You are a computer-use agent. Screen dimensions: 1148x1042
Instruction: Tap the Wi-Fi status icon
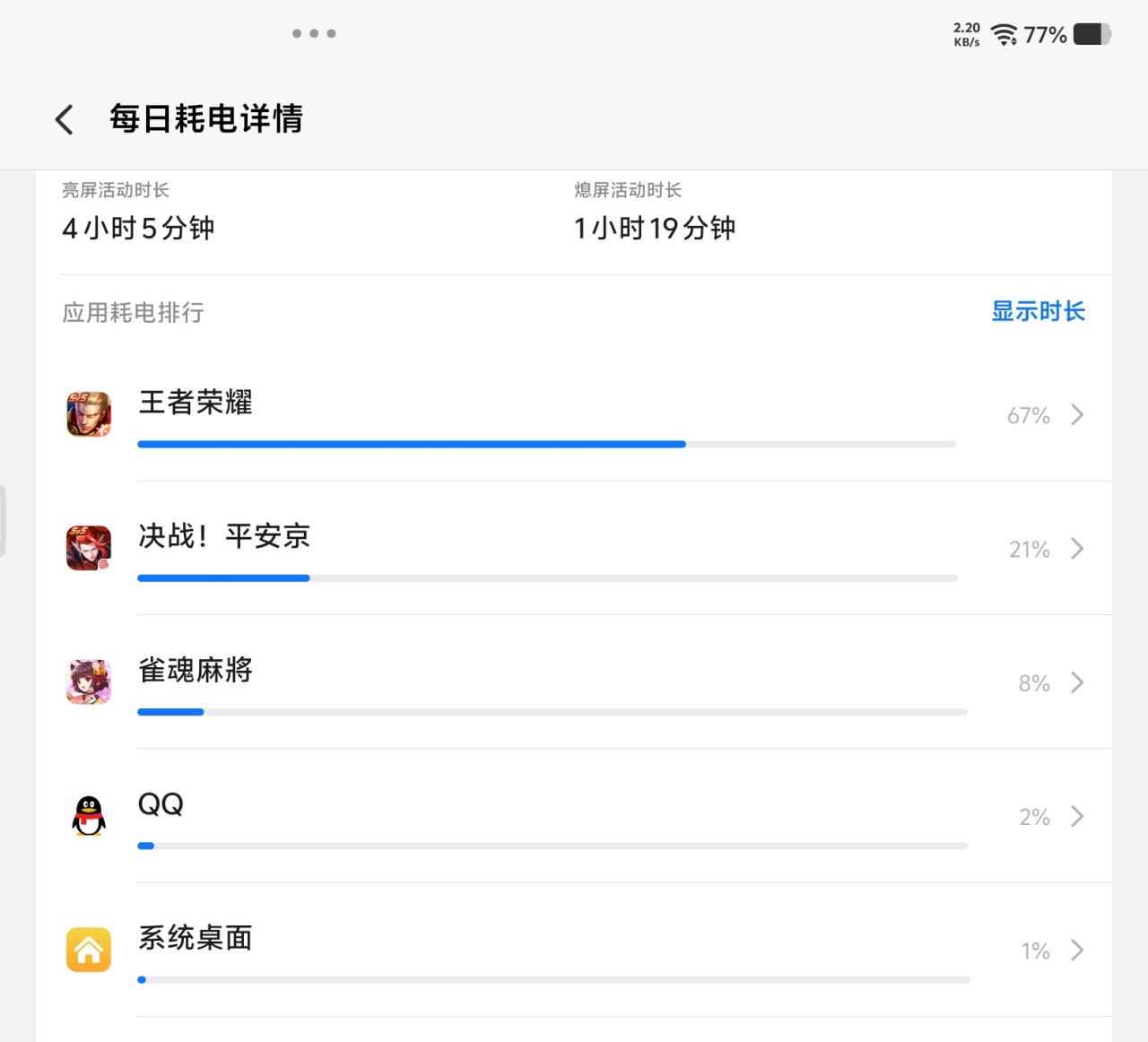(1004, 35)
